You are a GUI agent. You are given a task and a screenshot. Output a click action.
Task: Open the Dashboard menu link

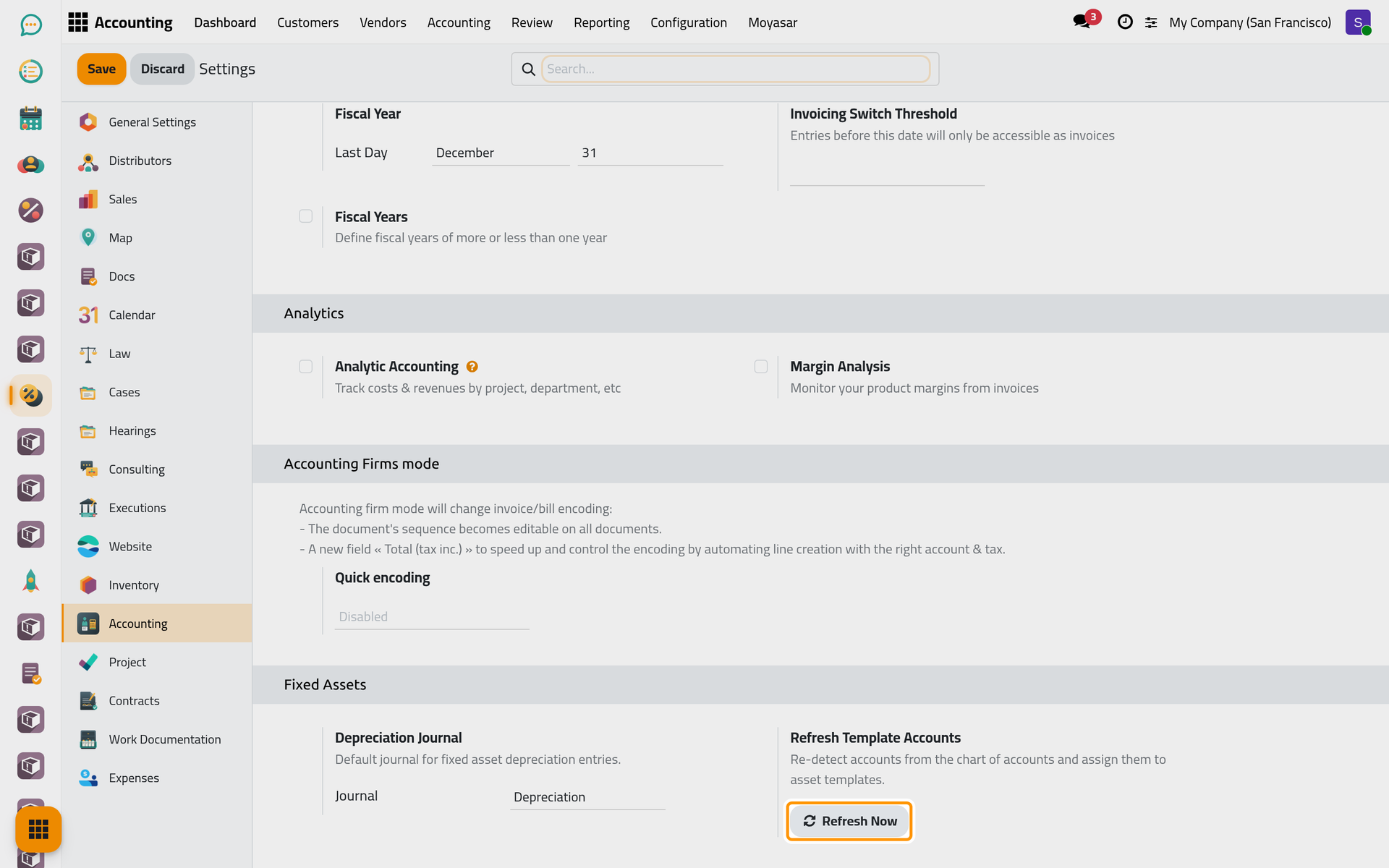pyautogui.click(x=225, y=22)
